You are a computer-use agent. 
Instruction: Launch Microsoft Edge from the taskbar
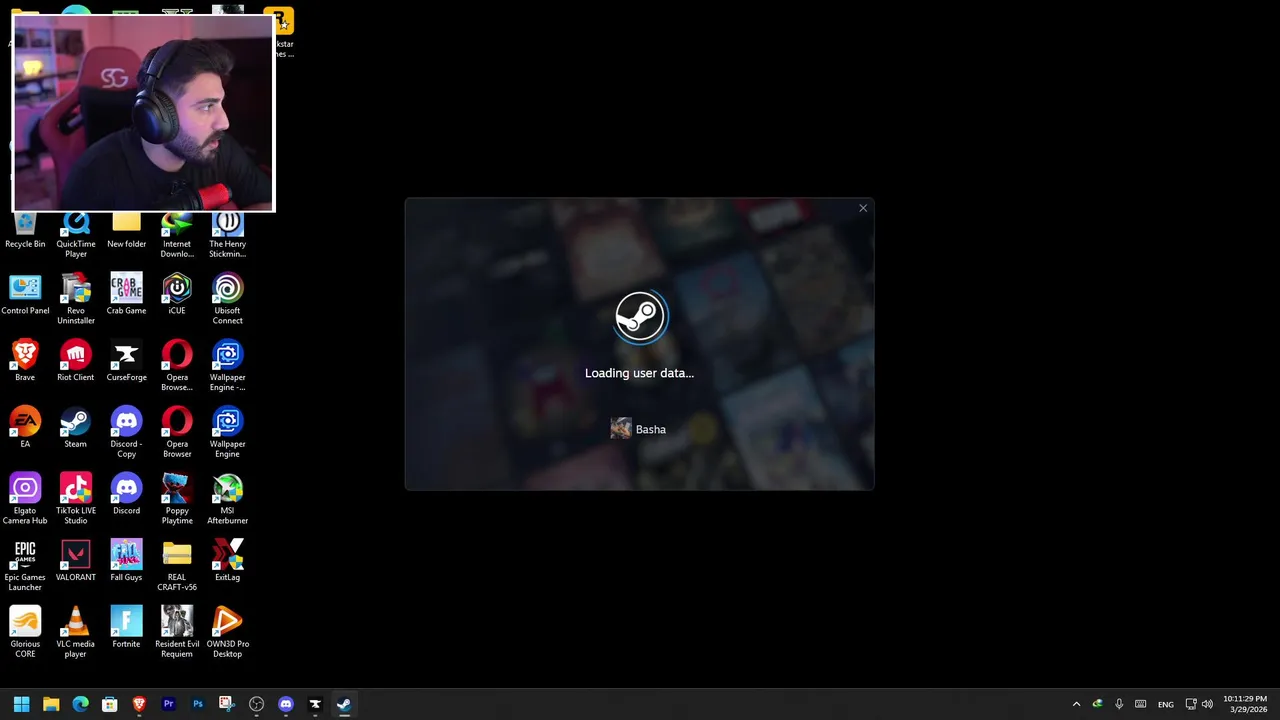coord(80,704)
